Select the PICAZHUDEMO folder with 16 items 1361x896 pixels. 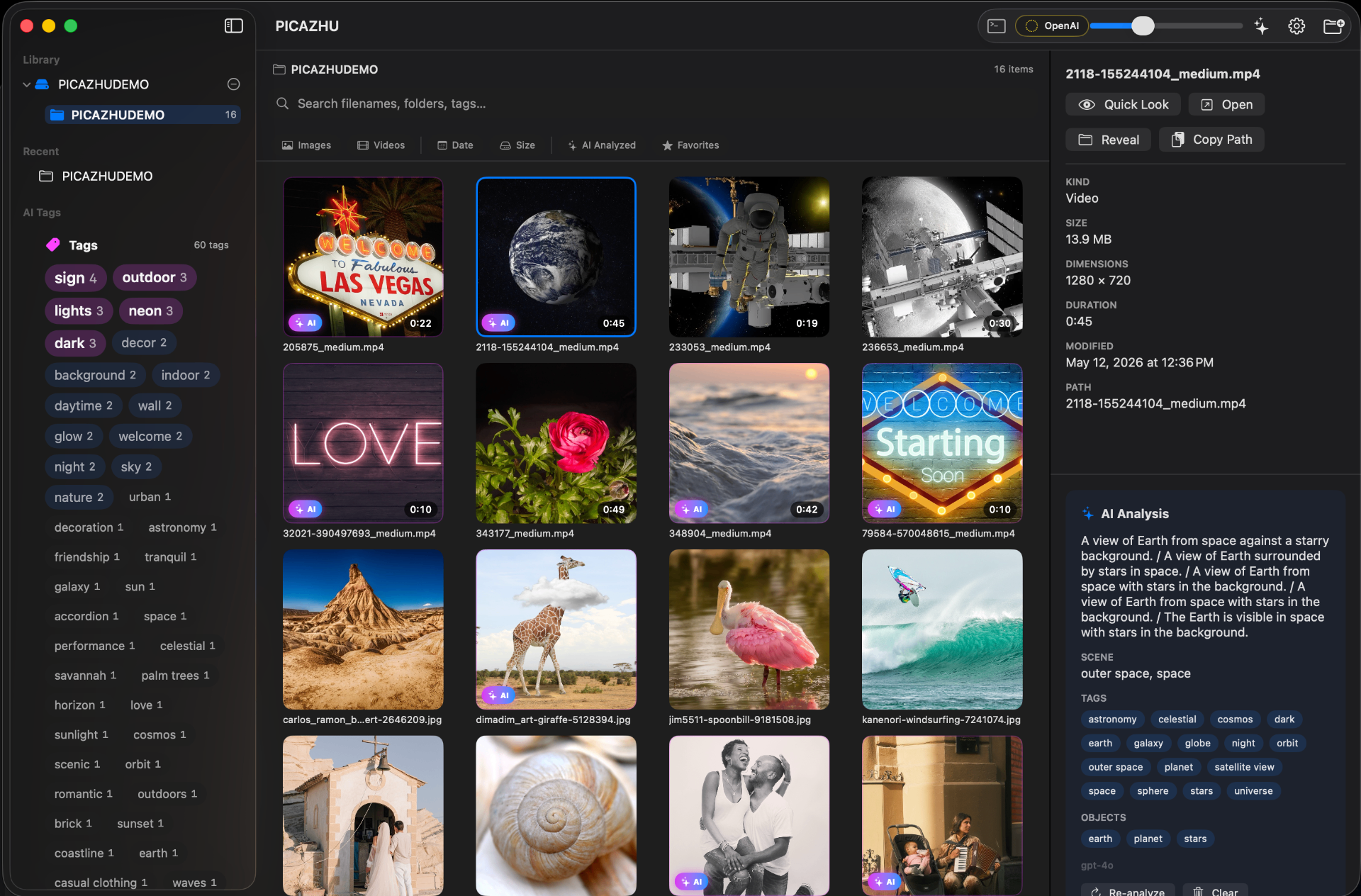pyautogui.click(x=142, y=115)
